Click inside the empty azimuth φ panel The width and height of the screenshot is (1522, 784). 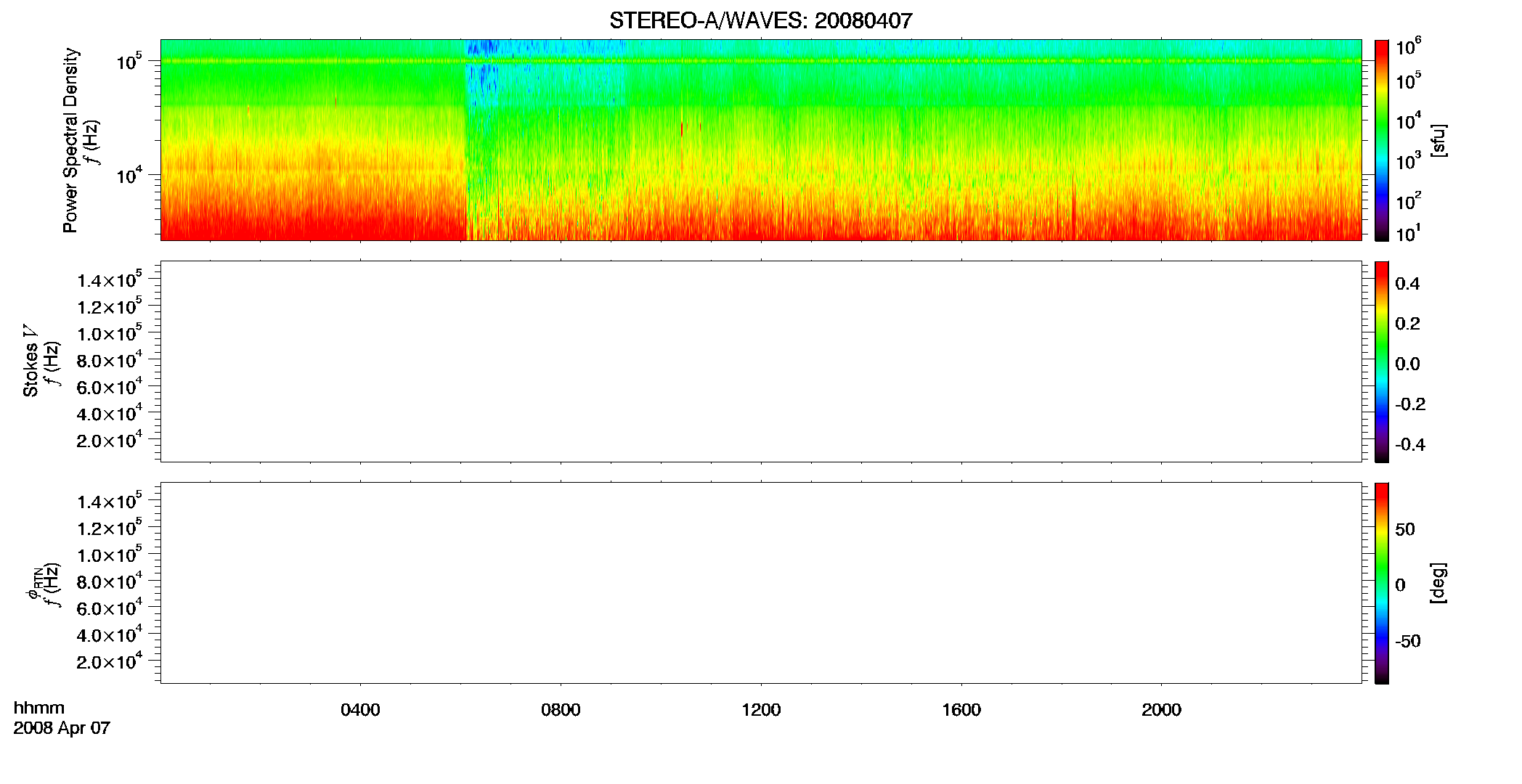tap(760, 583)
